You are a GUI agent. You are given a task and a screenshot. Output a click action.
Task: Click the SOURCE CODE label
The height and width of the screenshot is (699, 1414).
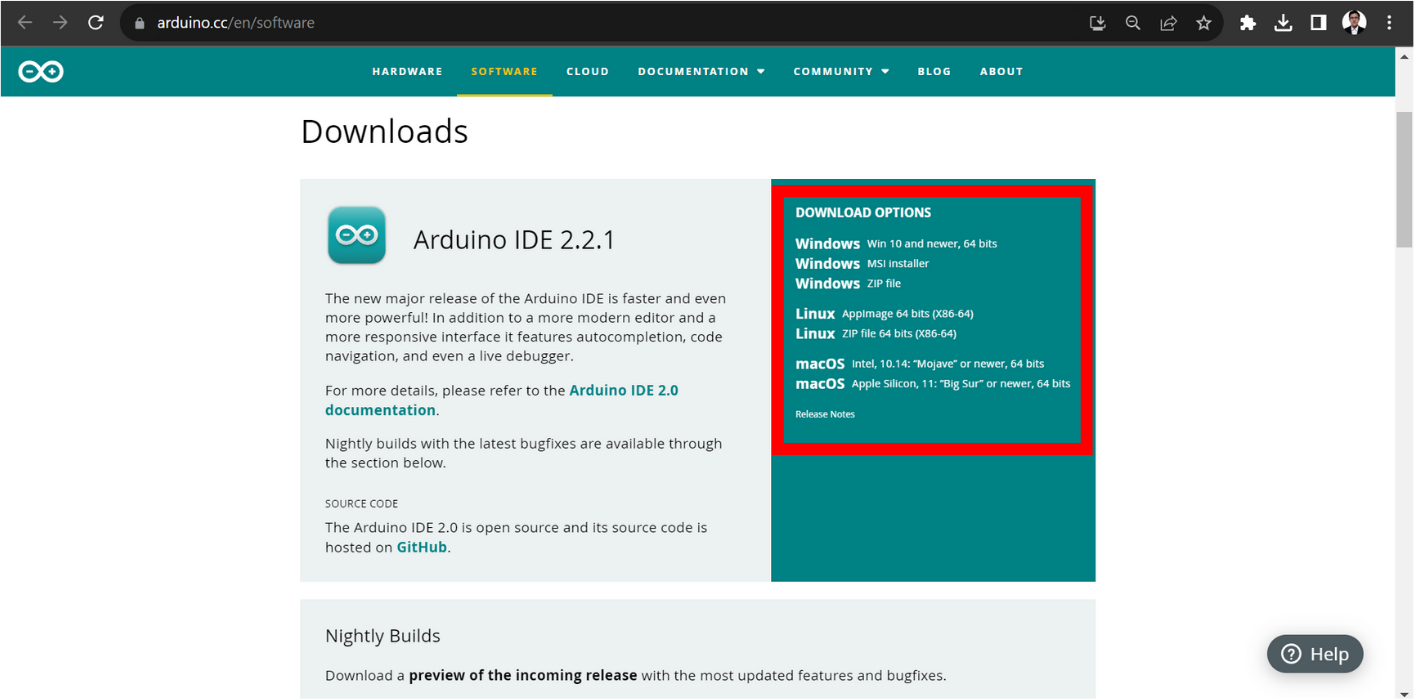(x=361, y=503)
